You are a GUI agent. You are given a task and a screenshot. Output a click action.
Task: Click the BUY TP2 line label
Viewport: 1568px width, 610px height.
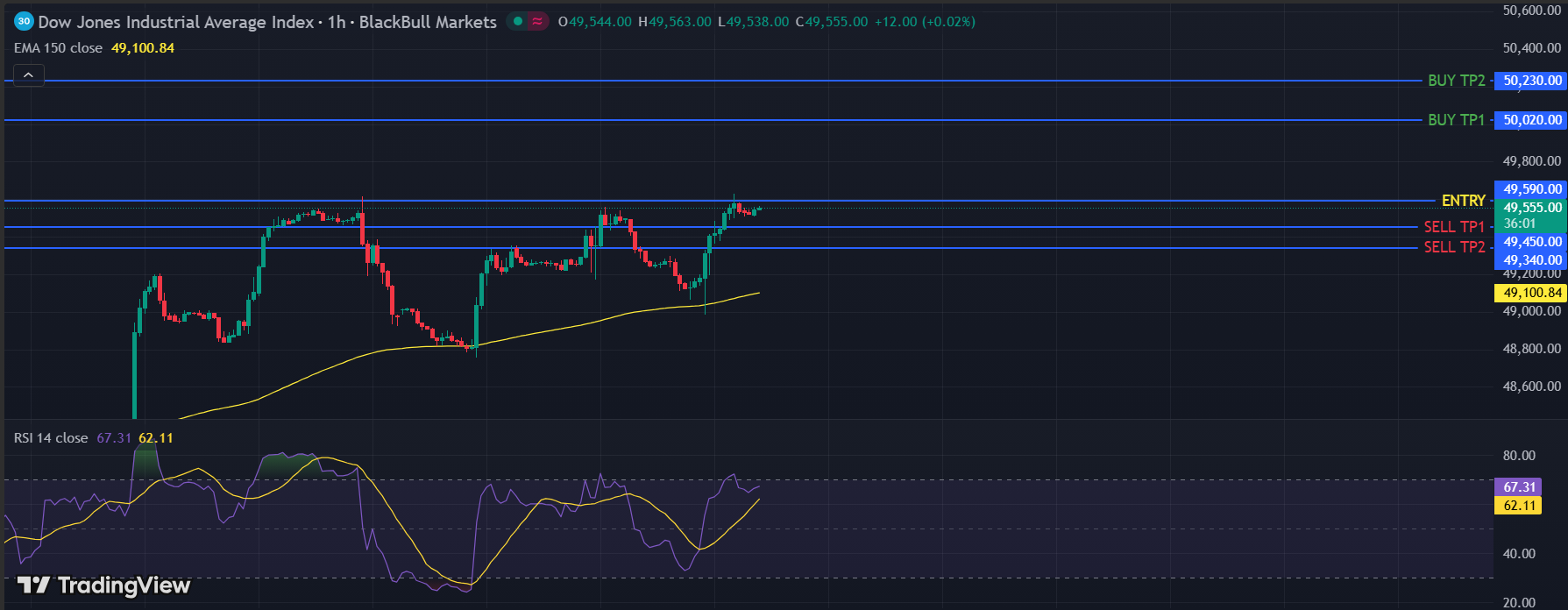(x=1456, y=81)
